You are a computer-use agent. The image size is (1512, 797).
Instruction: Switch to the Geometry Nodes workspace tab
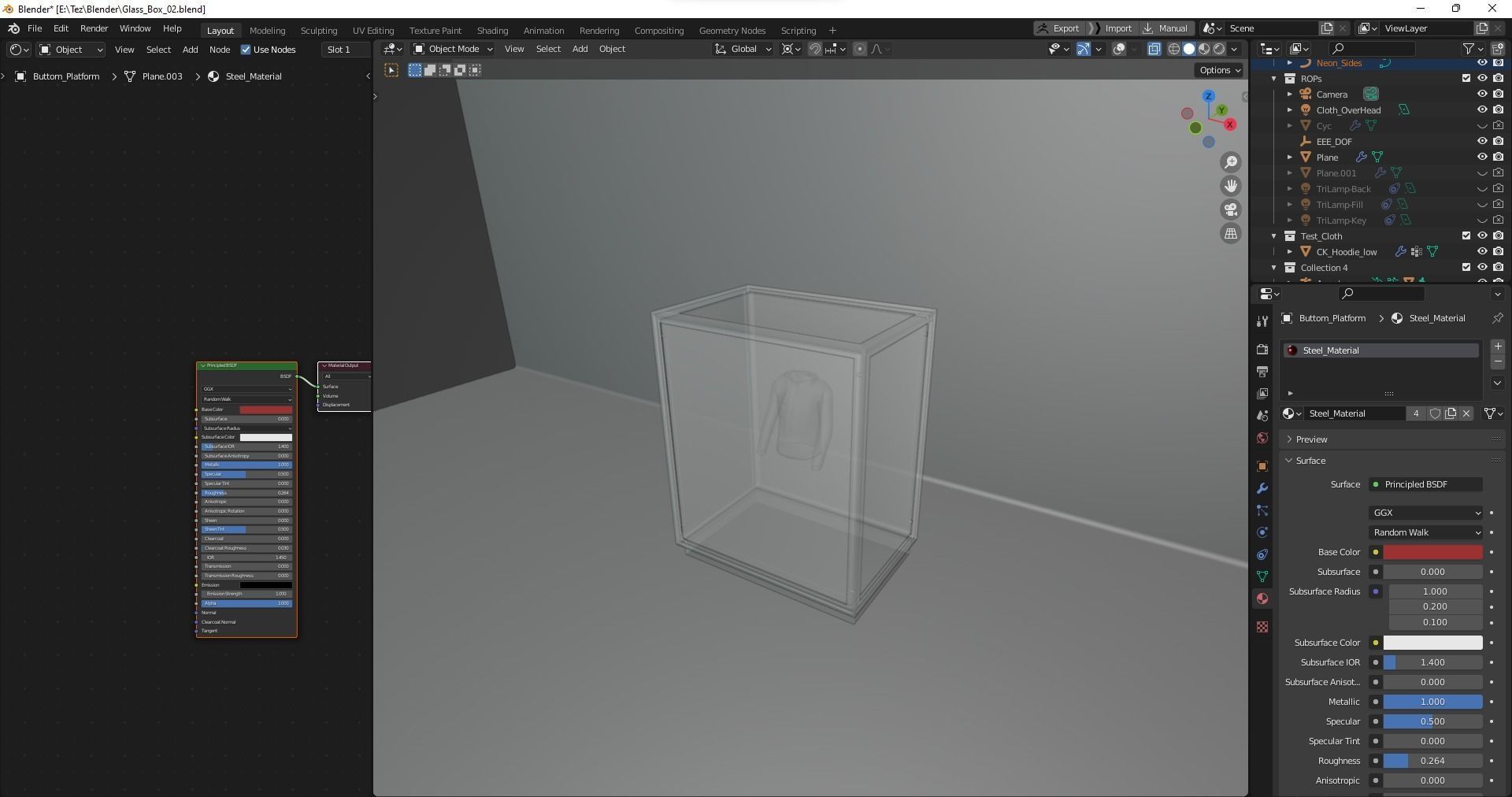(x=732, y=31)
